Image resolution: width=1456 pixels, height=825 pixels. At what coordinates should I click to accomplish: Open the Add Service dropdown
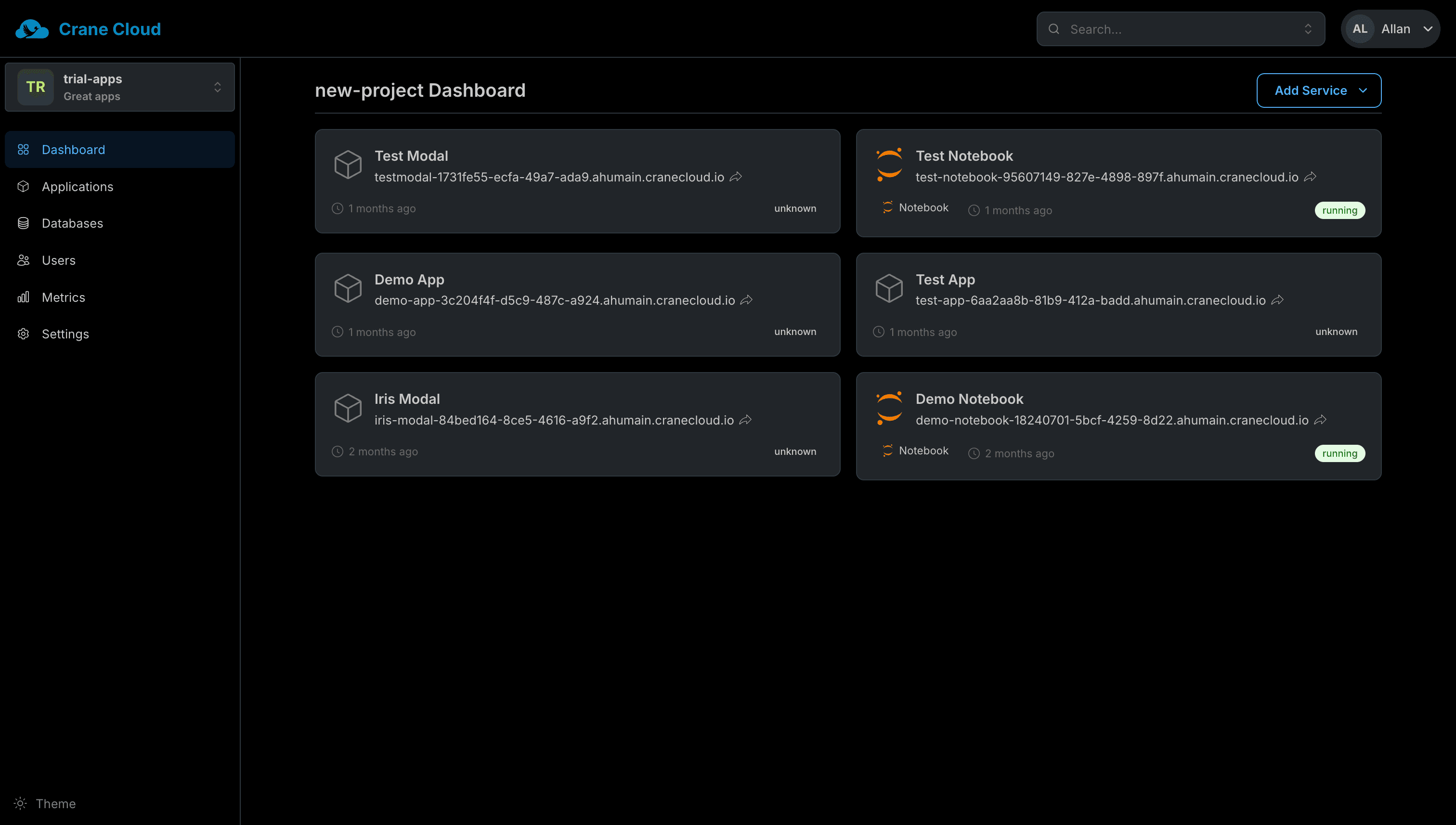click(x=1318, y=90)
